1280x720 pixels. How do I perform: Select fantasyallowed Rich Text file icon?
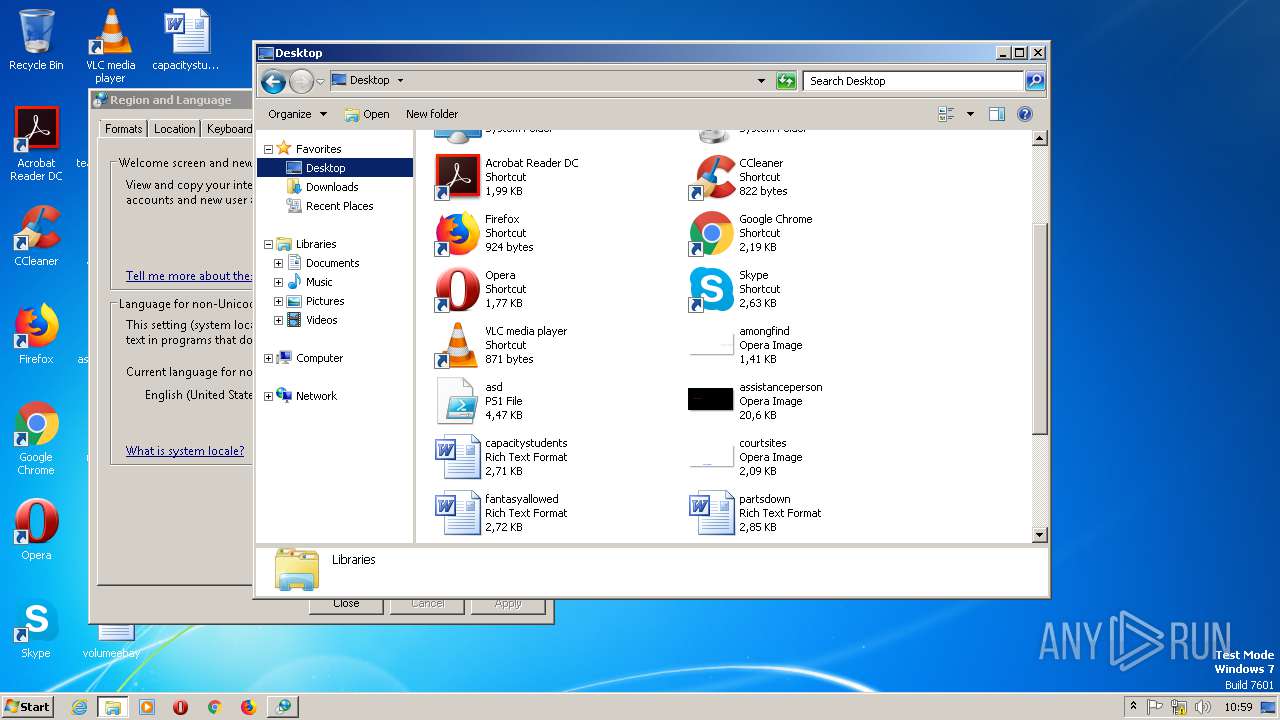click(458, 513)
